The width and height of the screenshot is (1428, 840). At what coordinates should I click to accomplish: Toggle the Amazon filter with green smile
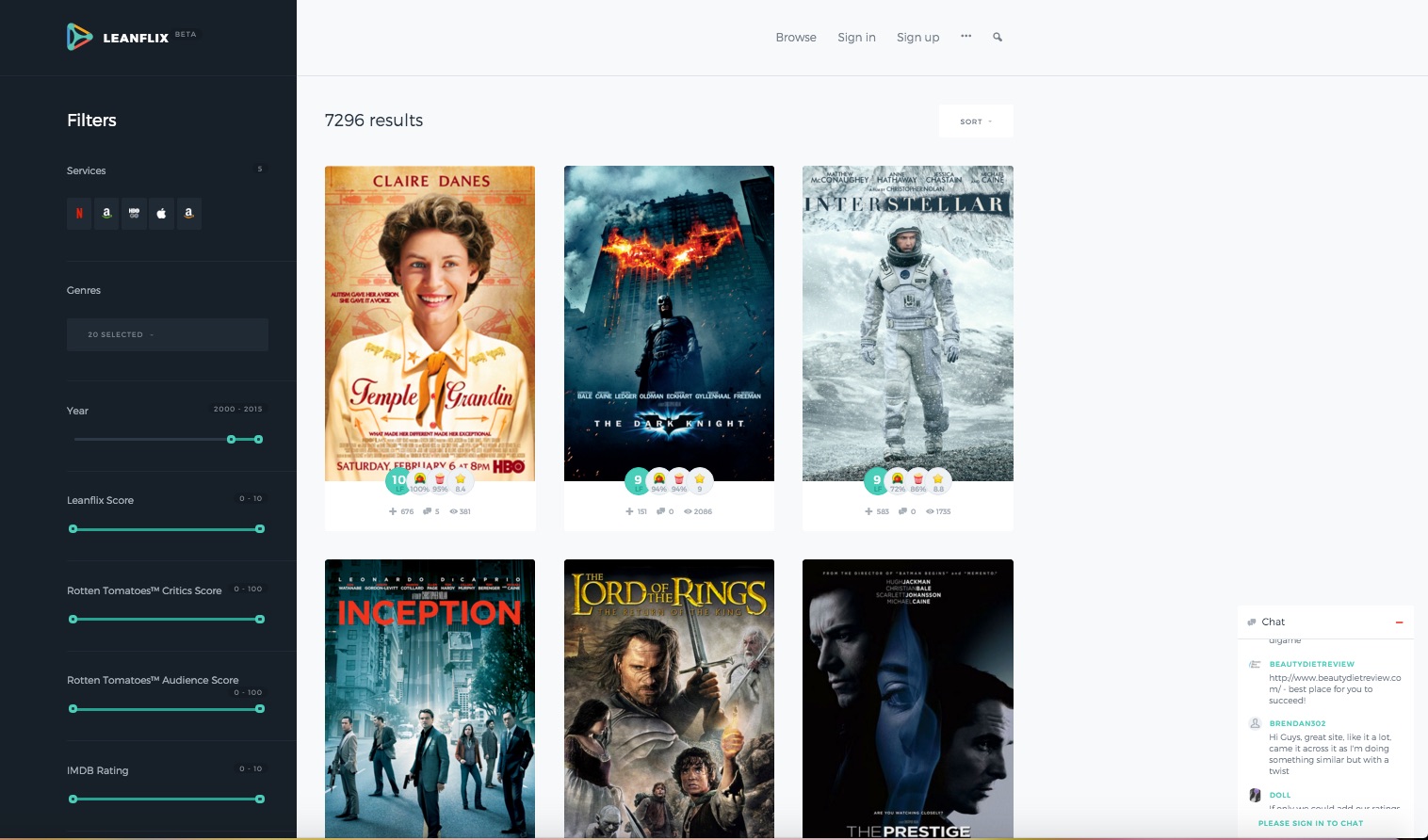click(x=106, y=214)
